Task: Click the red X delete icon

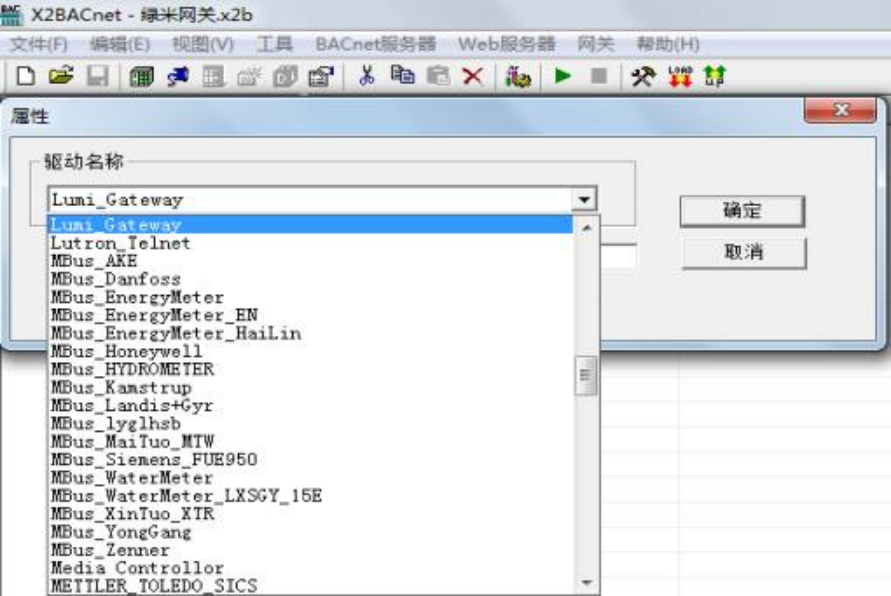Action: click(x=473, y=76)
